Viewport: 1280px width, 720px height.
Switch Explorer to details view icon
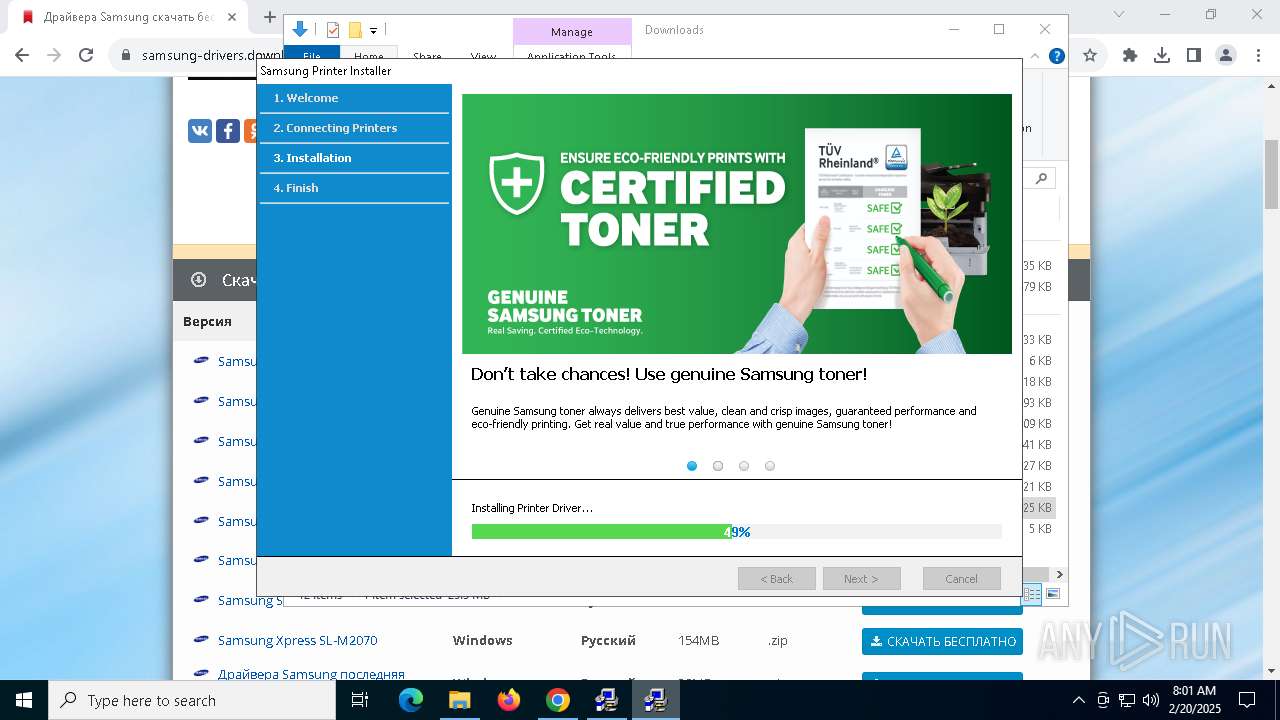click(1033, 594)
